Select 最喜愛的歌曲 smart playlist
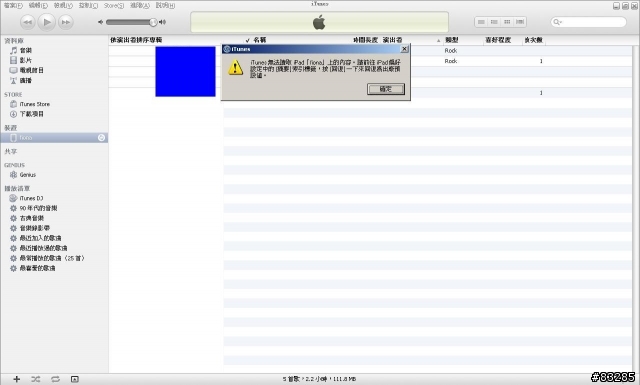Viewport: 640px width, 385px height. pos(37,268)
